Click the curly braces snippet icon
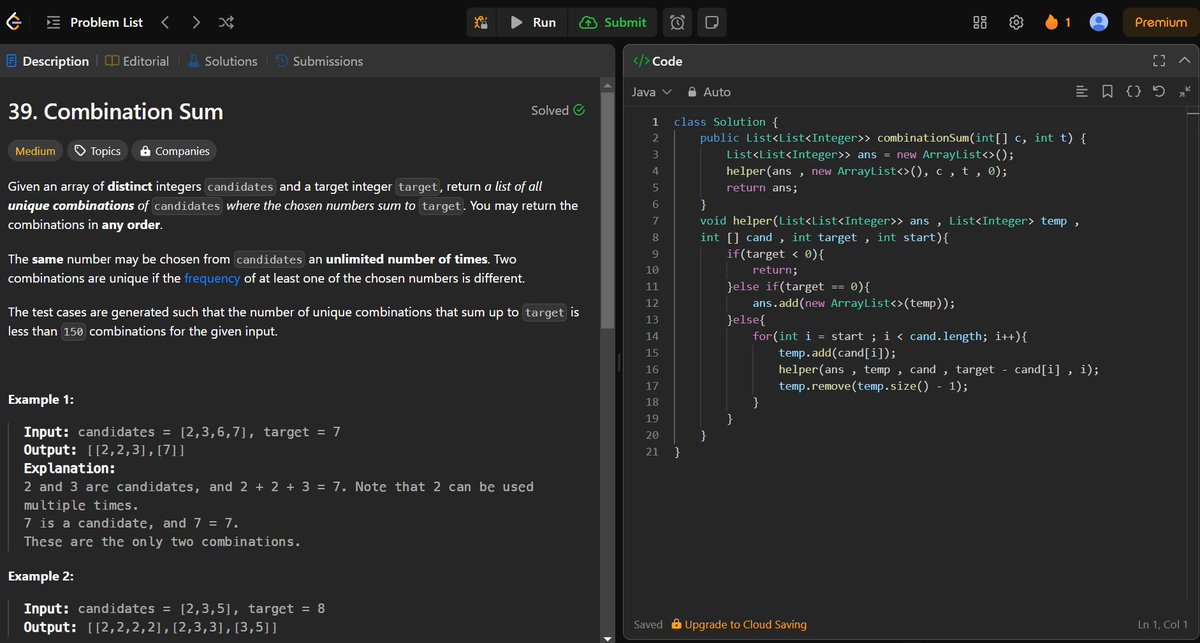The height and width of the screenshot is (643, 1200). (1133, 92)
